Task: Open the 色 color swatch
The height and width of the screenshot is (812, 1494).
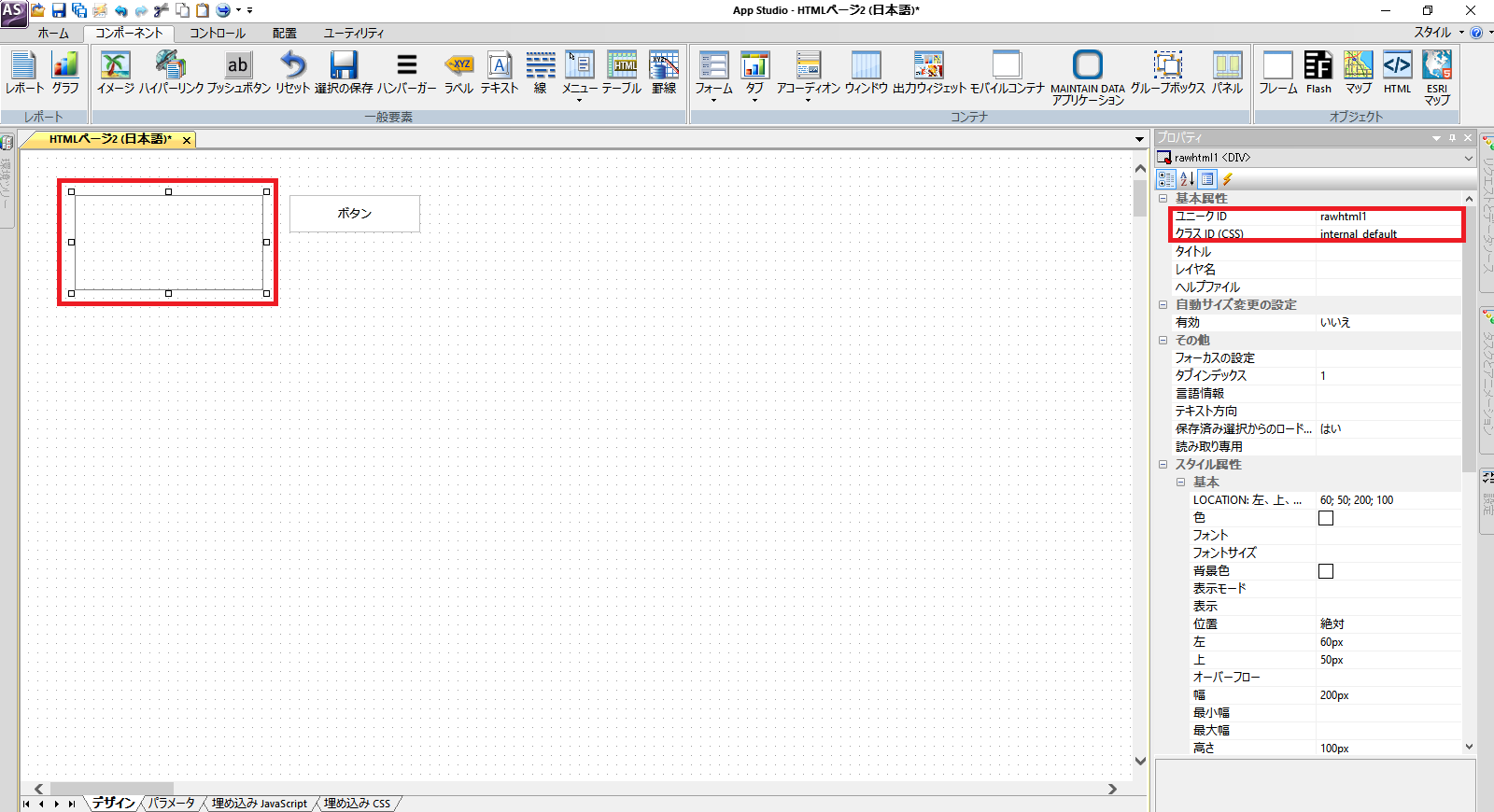Action: point(1326,518)
